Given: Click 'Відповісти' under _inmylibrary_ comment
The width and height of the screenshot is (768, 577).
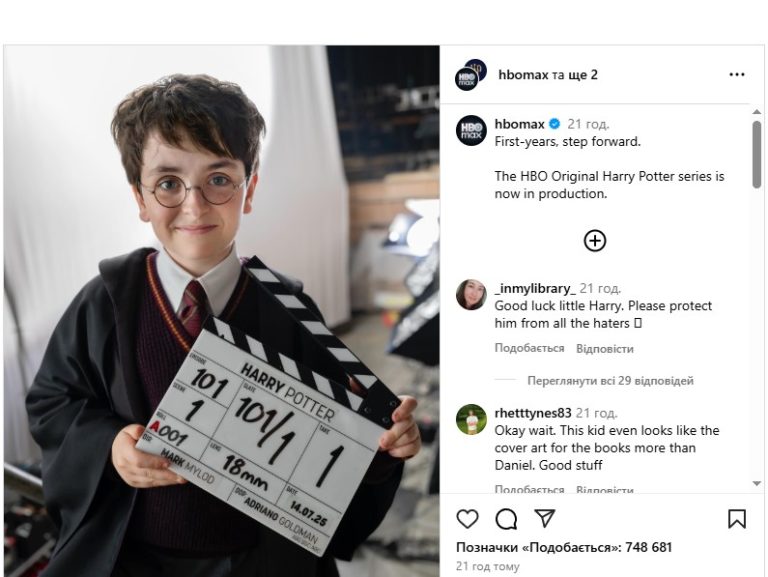Looking at the screenshot, I should 604,349.
